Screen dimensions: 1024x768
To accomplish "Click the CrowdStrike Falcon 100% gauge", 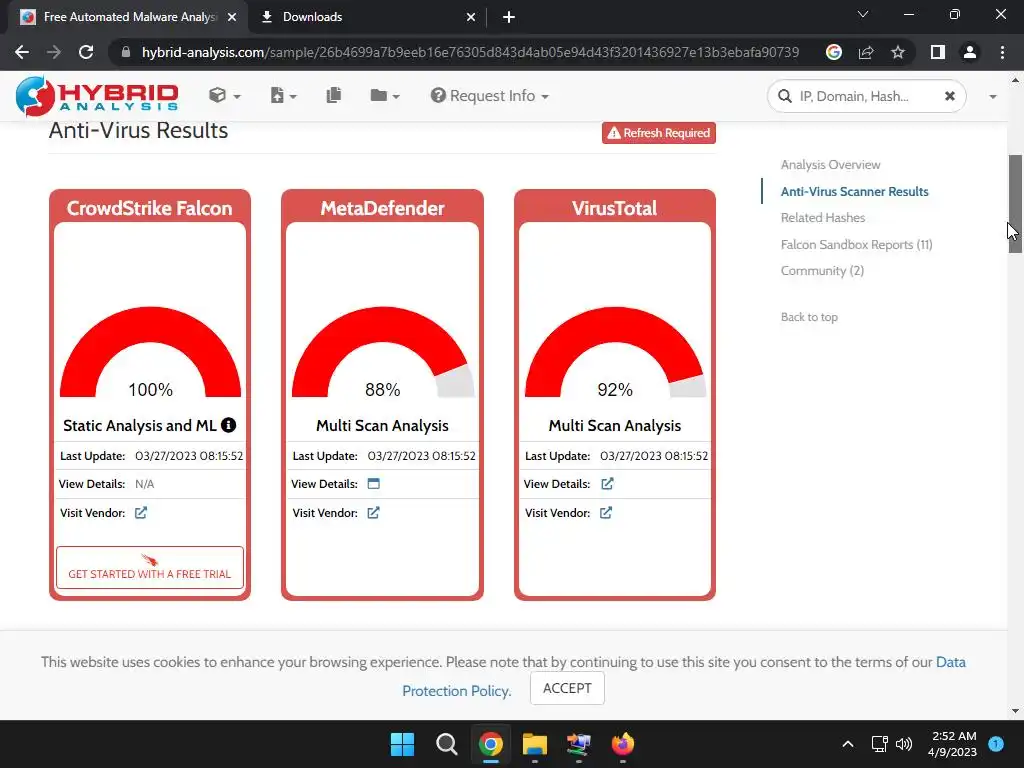I will (x=150, y=353).
